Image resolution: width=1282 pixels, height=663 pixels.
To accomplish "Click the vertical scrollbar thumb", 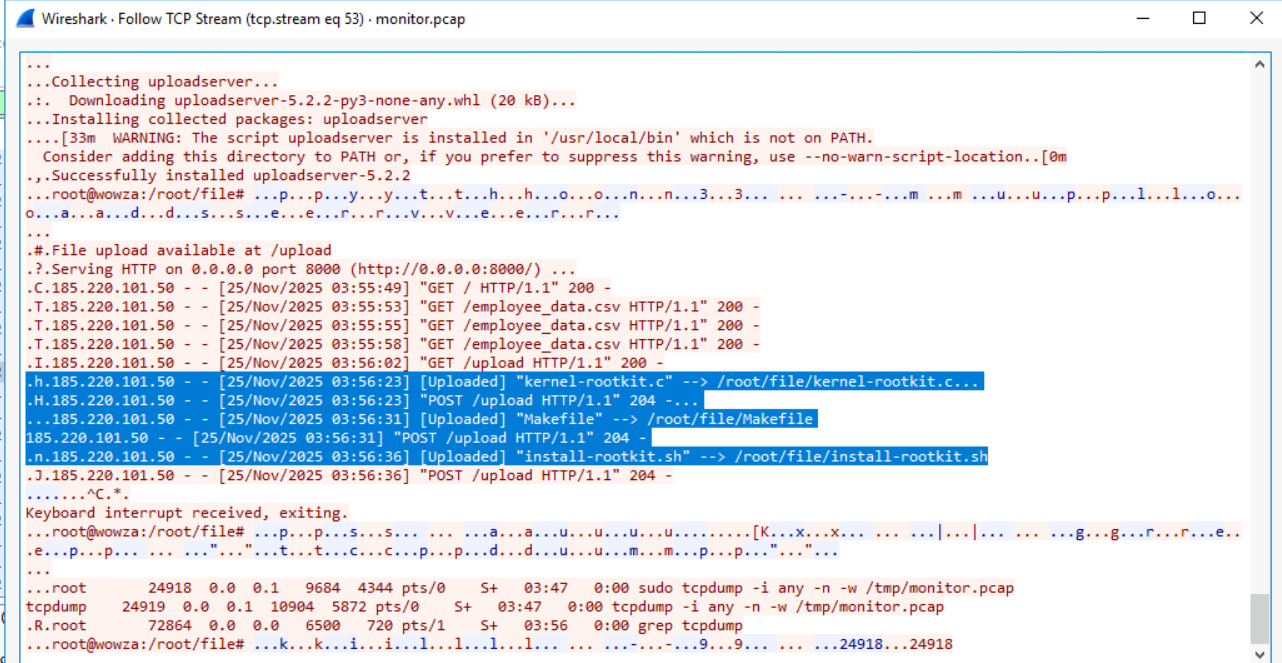I will 1260,619.
